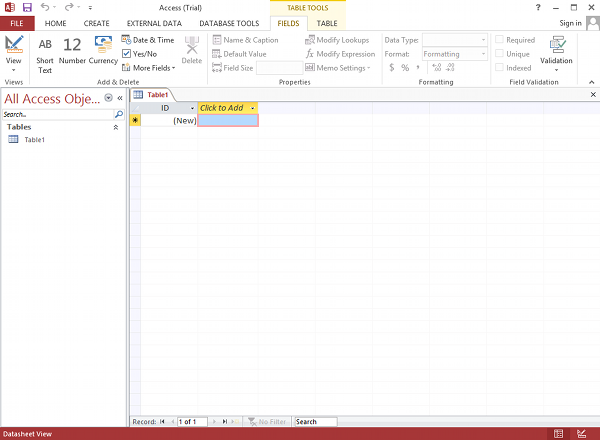Select the Table1 document tab
The height and width of the screenshot is (440, 600).
click(152, 95)
